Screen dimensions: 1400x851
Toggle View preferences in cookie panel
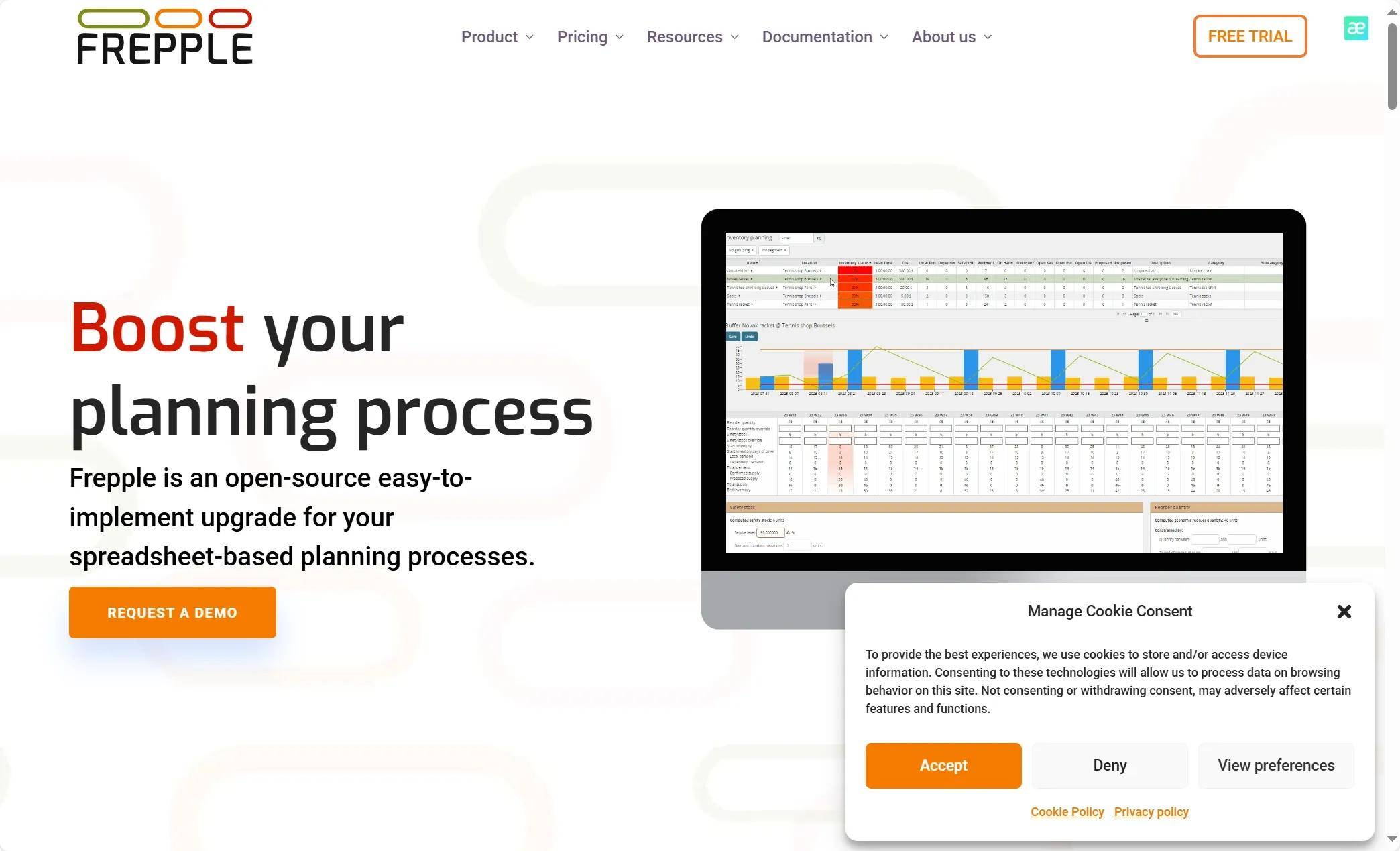(1276, 766)
